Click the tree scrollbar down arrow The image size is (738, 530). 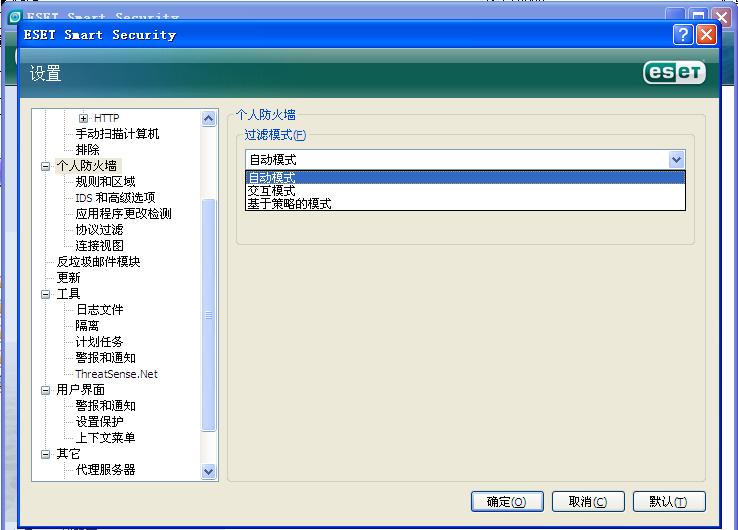(x=209, y=471)
